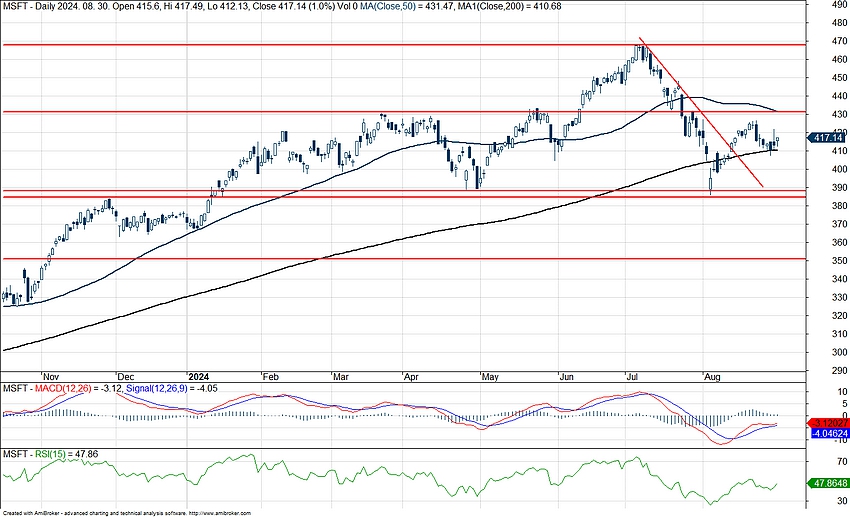Select the descending red trendline from July peak
Image resolution: width=850 pixels, height=517 pixels.
pos(701,113)
